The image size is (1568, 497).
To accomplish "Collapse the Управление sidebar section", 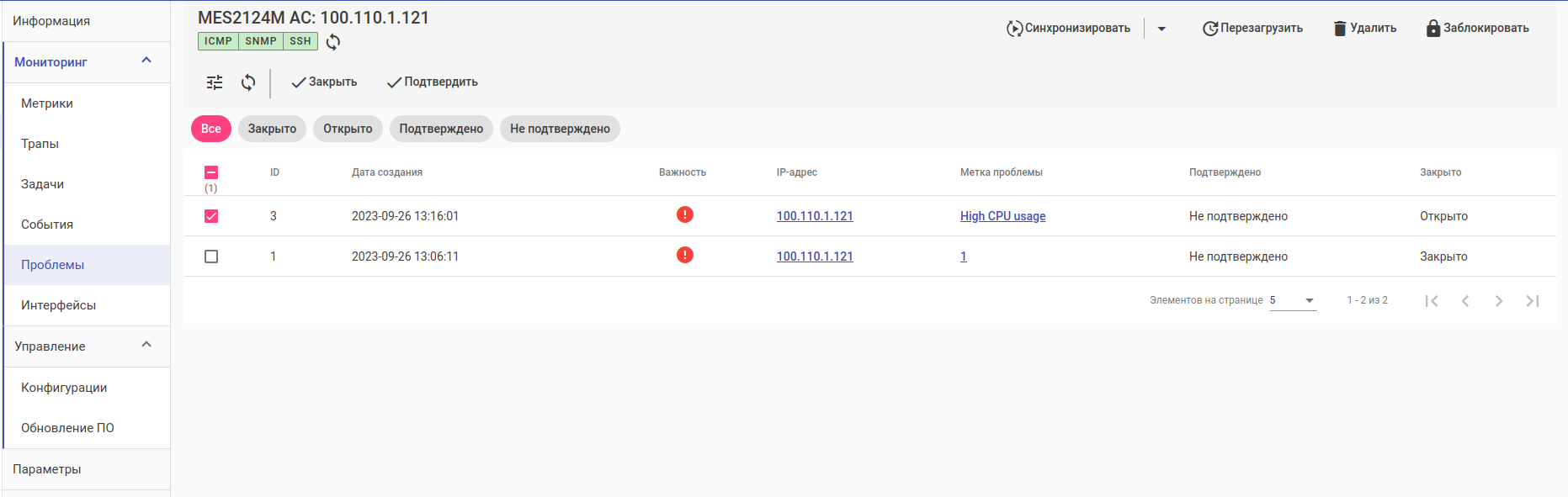I will pyautogui.click(x=146, y=345).
